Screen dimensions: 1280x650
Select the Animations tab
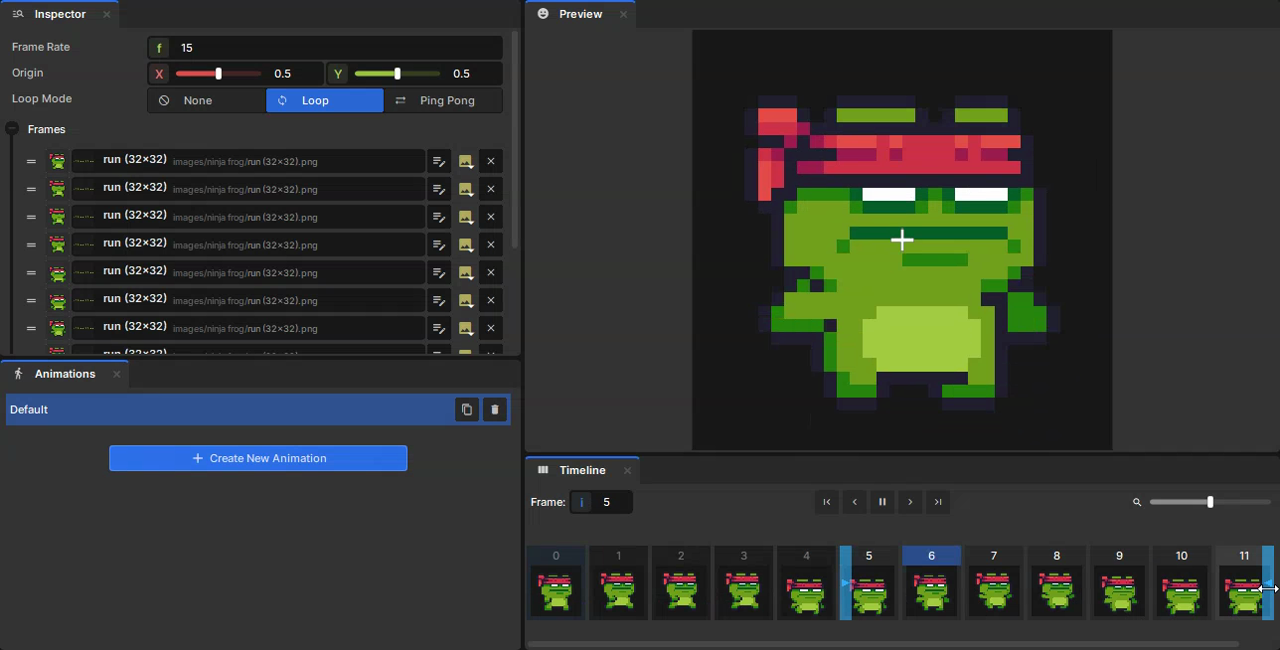tap(65, 374)
